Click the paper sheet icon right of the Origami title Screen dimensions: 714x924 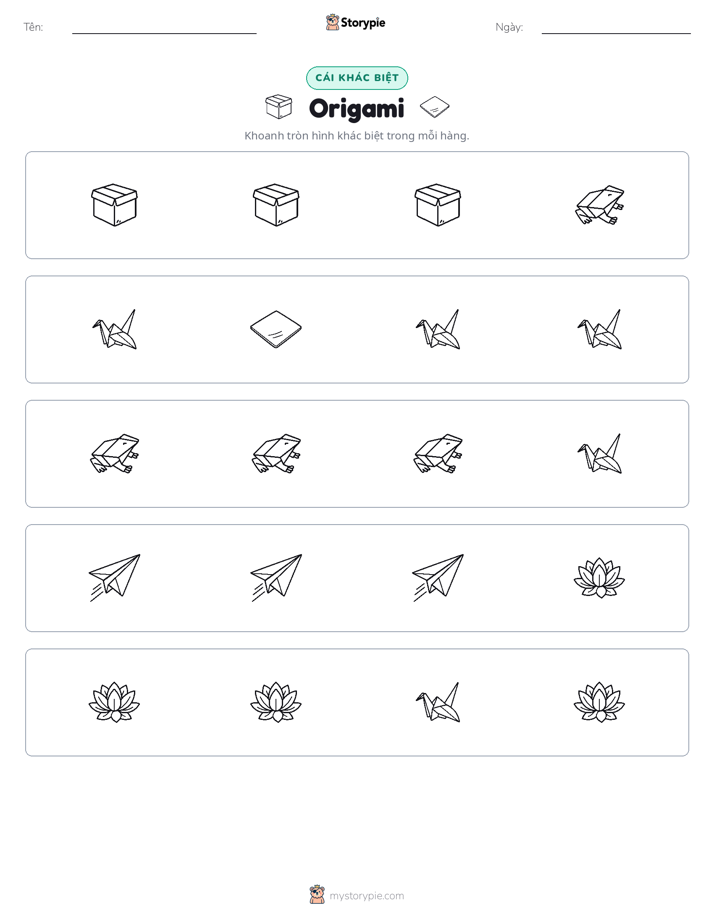point(435,107)
